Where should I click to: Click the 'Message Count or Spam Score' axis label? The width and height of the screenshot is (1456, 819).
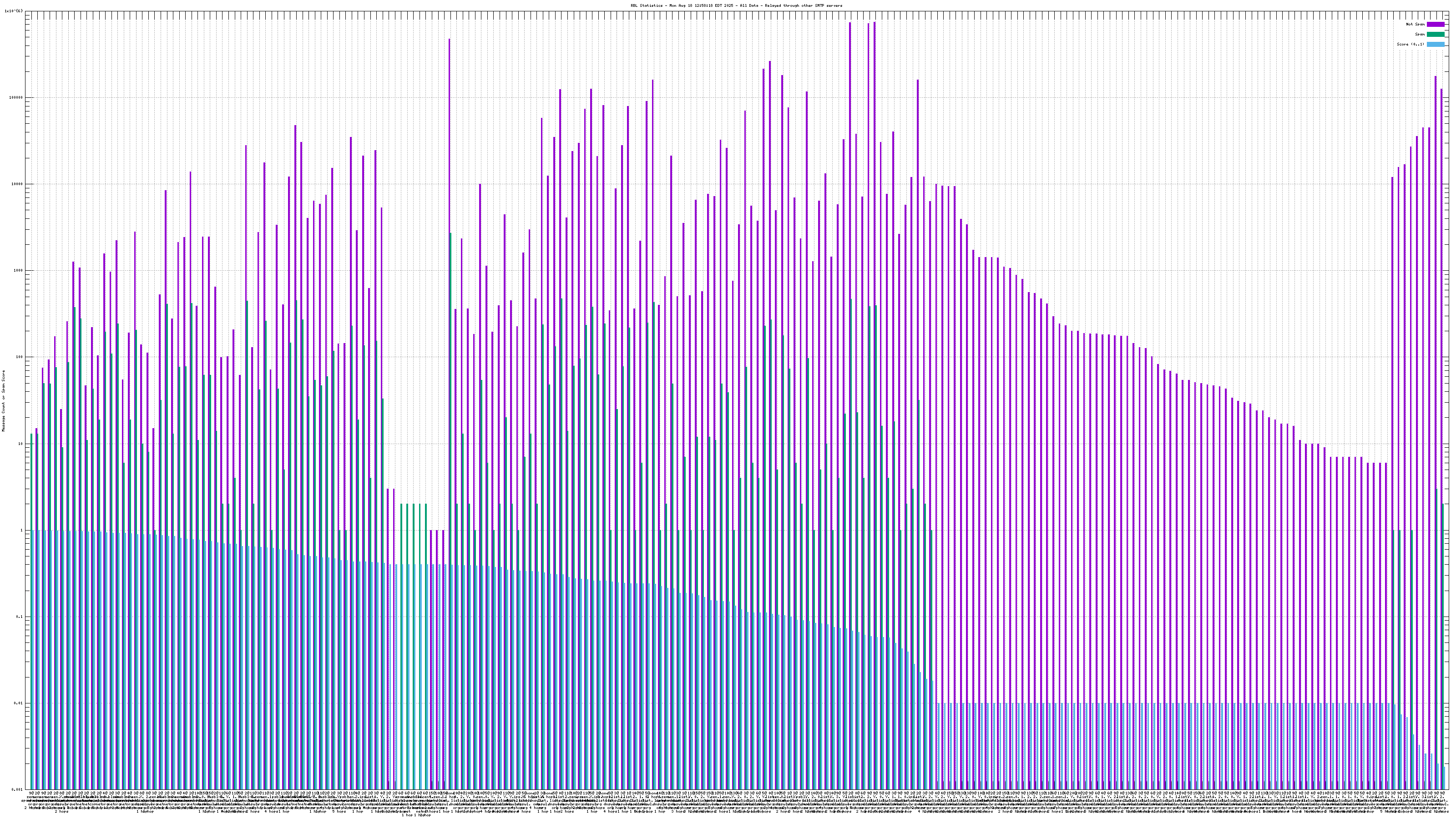tap(3, 401)
